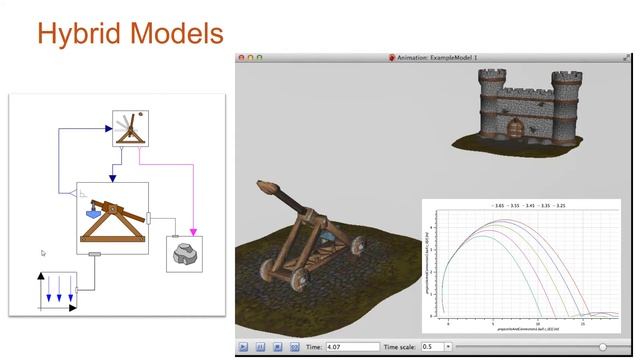Screen dimensions: 640x360
Task: Click the Time scale value box
Action: tap(433, 347)
